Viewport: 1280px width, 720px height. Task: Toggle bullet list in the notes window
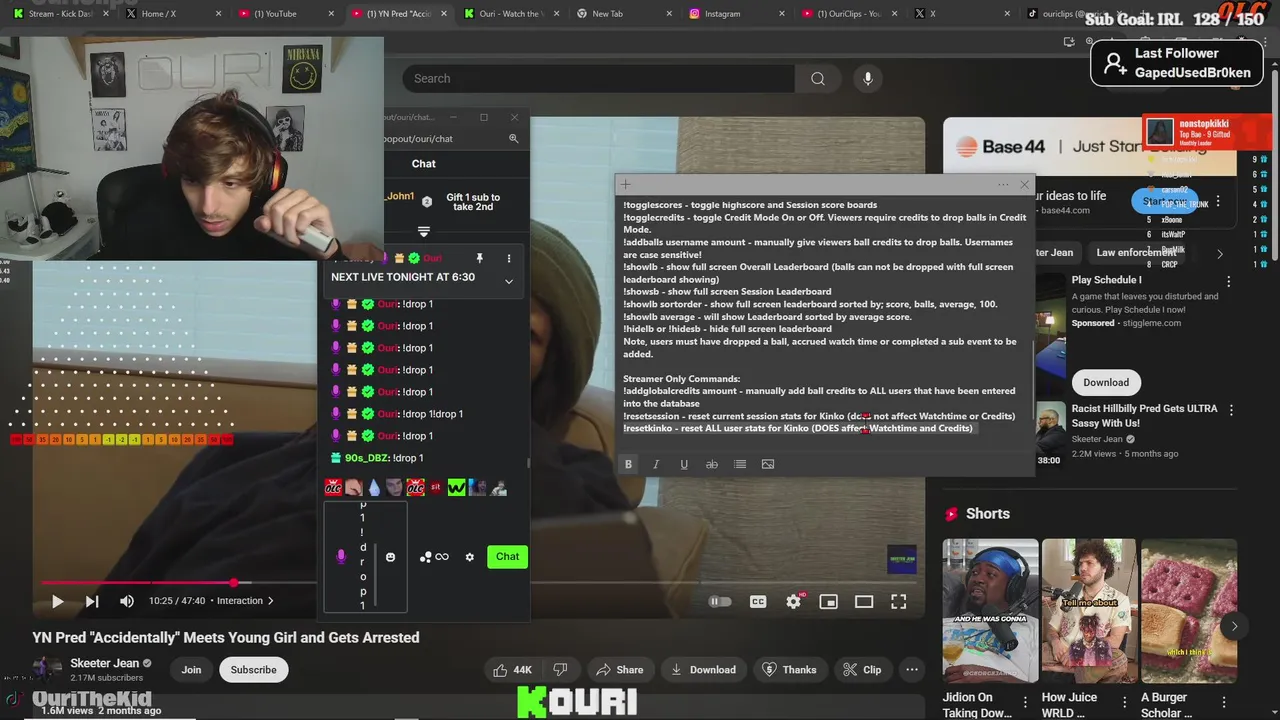click(740, 464)
